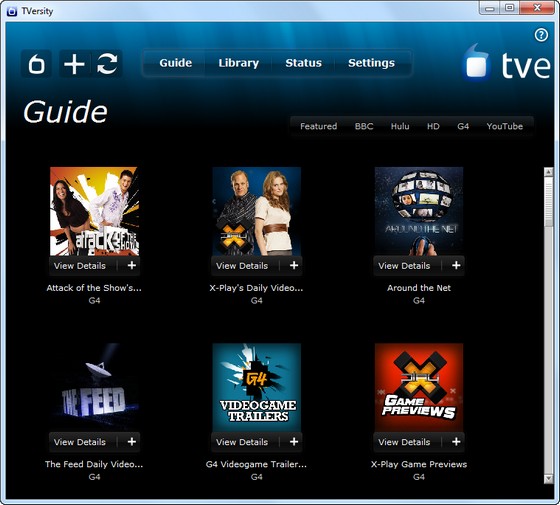Click The Feed satellite dish thumbnail

[94, 388]
